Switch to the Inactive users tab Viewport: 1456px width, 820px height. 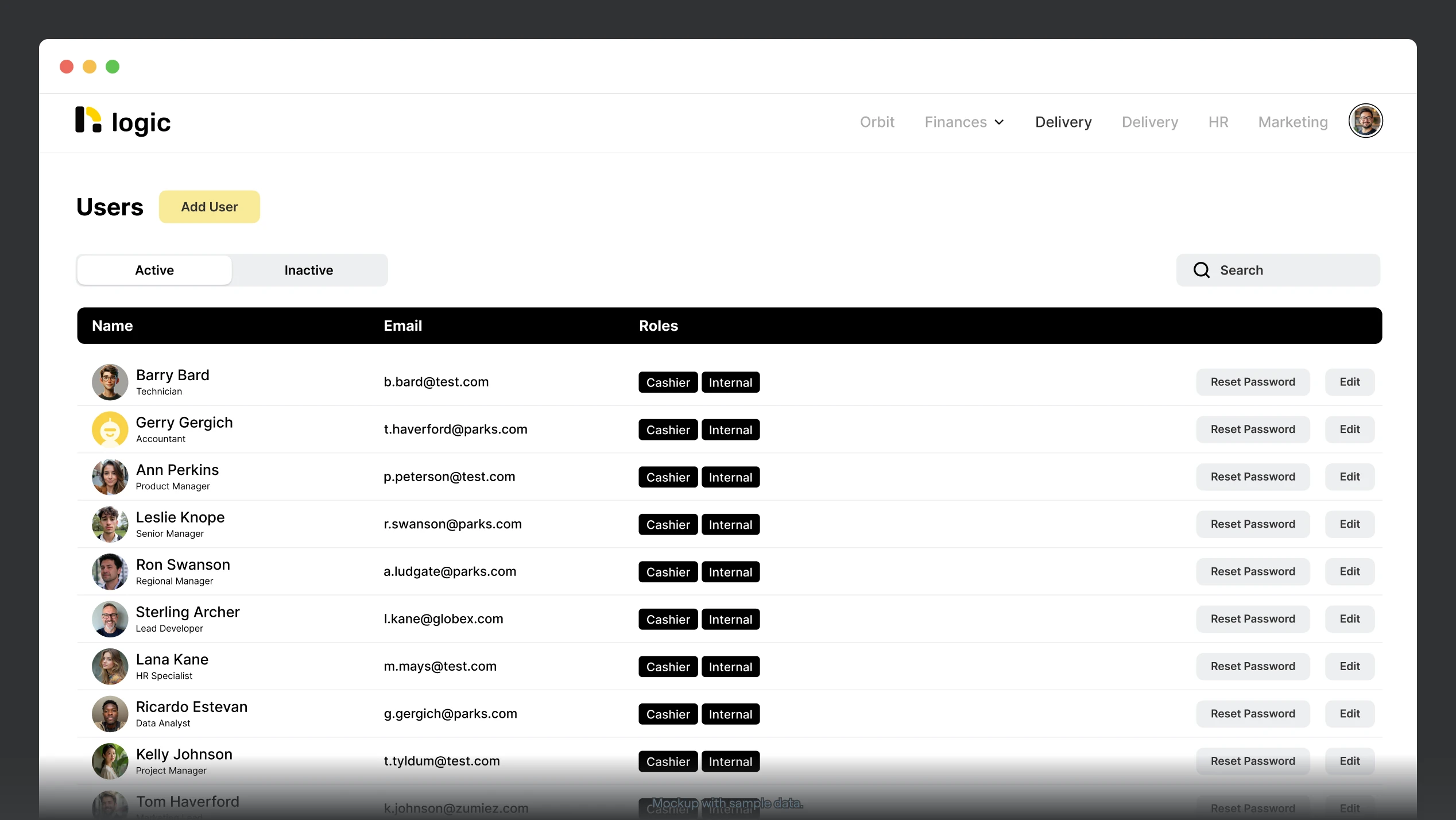[309, 270]
